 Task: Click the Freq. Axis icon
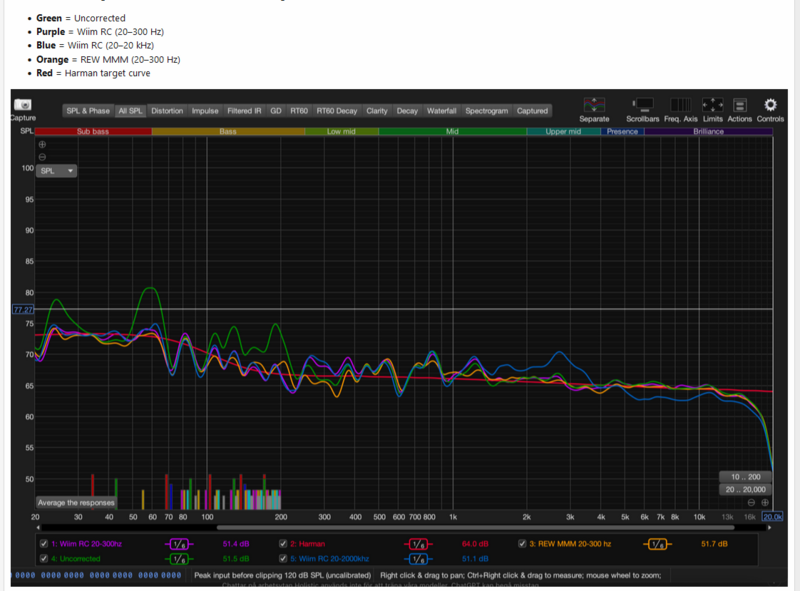tap(680, 105)
